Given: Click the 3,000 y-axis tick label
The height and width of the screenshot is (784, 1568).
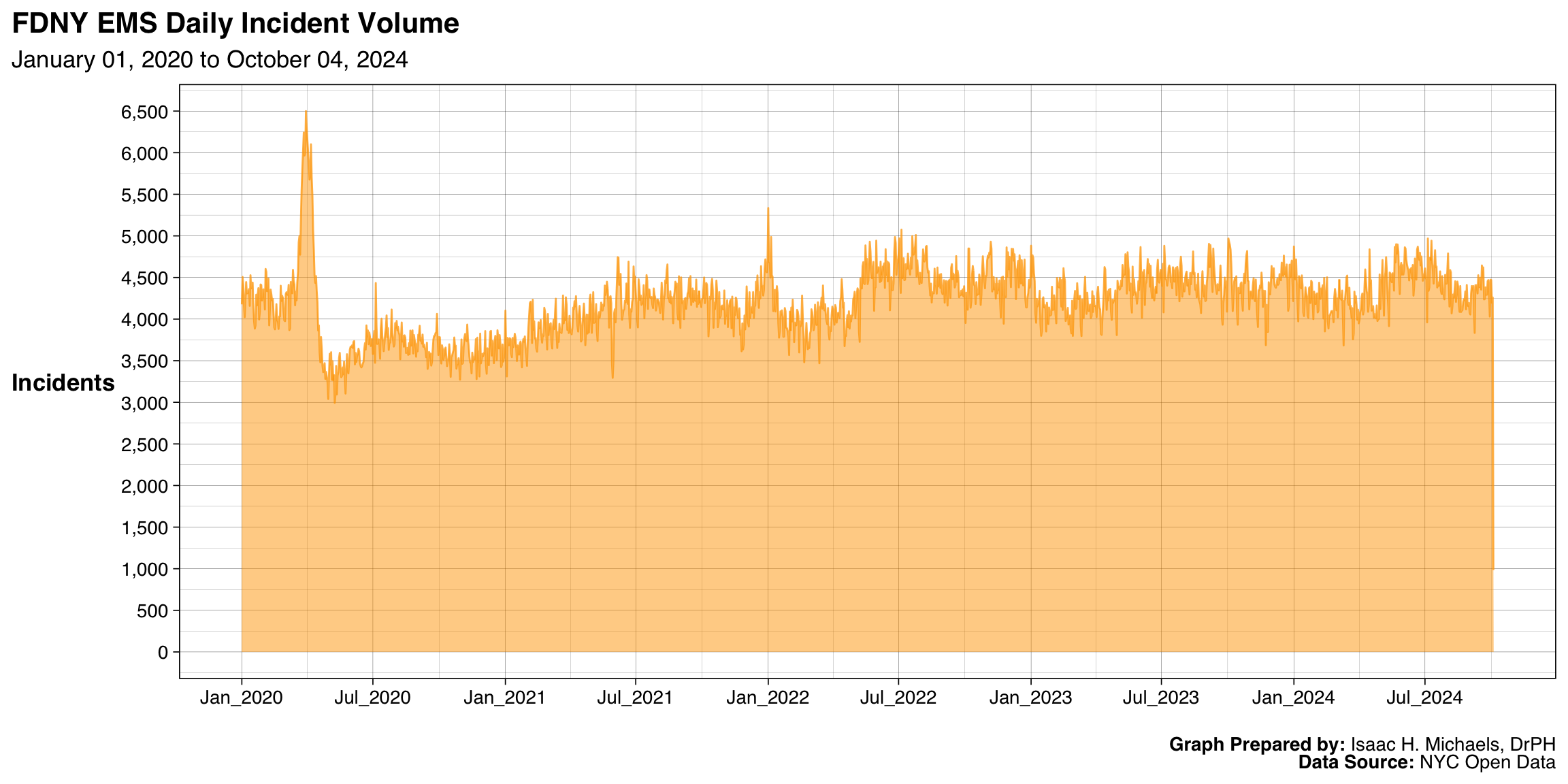Looking at the screenshot, I should (144, 403).
